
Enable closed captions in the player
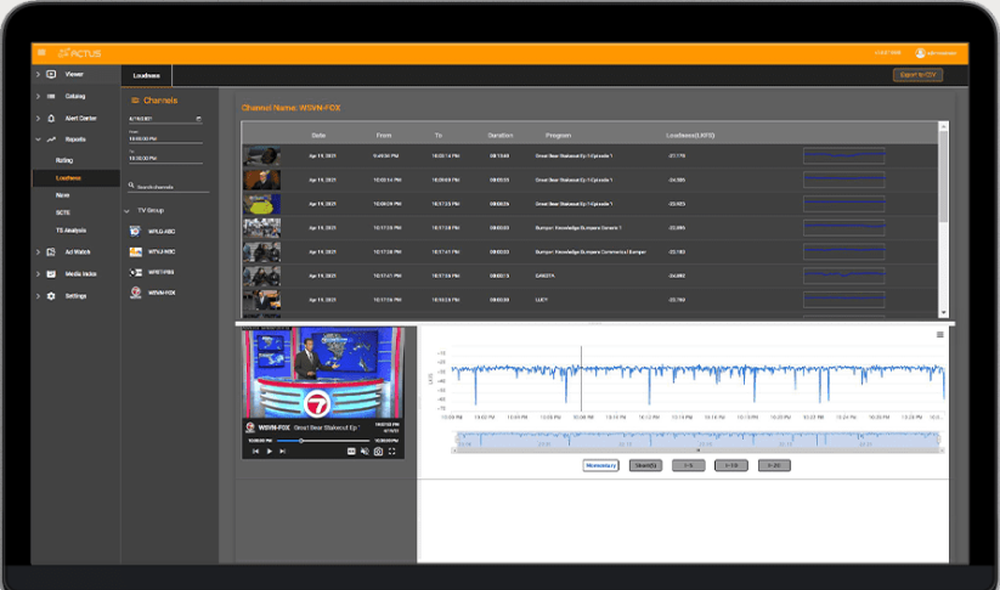coord(350,449)
